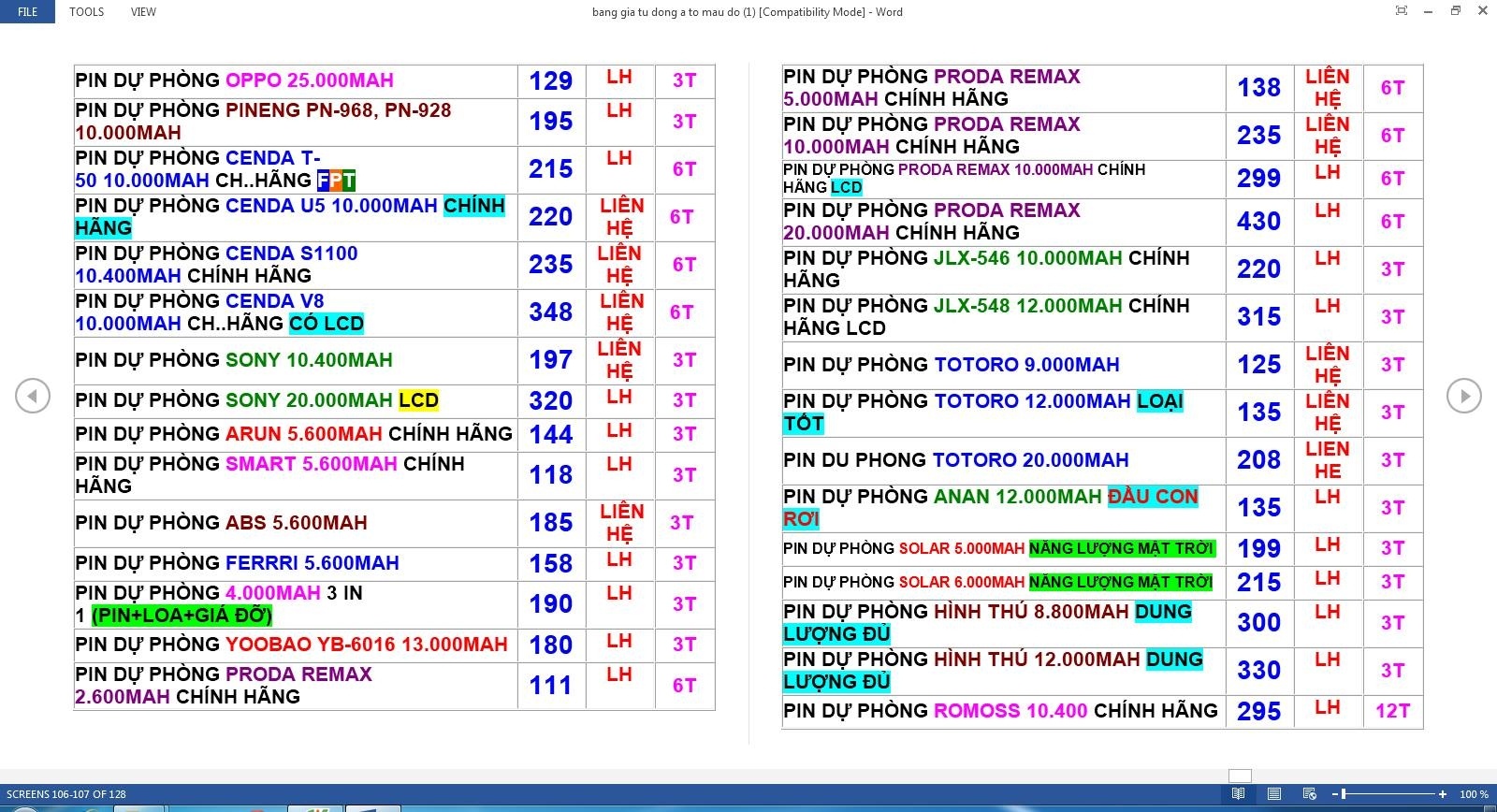This screenshot has height=812, width=1497.
Task: Click the ROMOSS 10.400 CHÍNH HÃNG cell
Action: coord(1004,711)
